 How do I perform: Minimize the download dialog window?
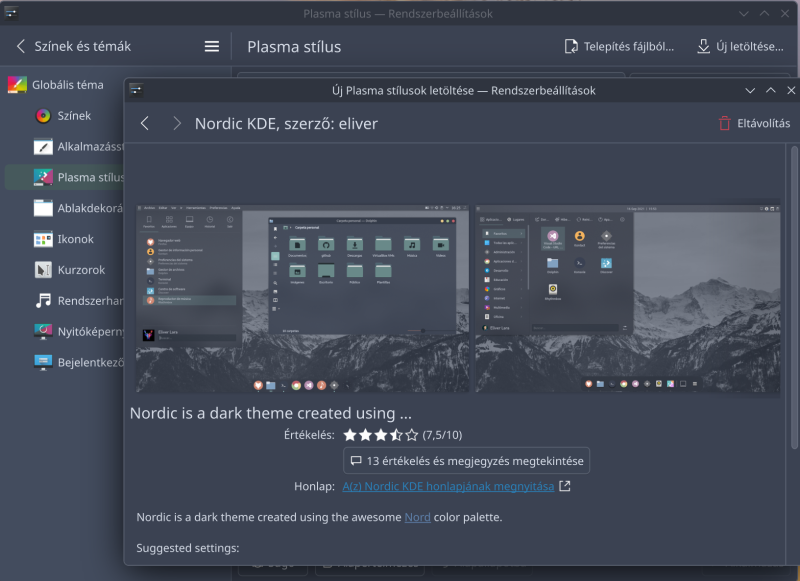(750, 90)
